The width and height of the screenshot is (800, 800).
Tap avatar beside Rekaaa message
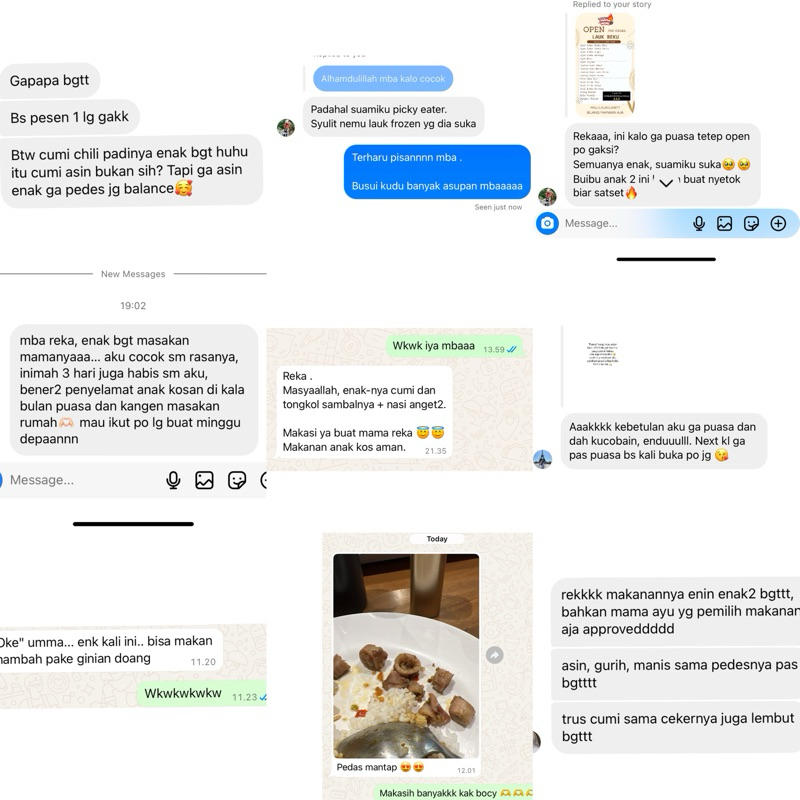point(547,196)
